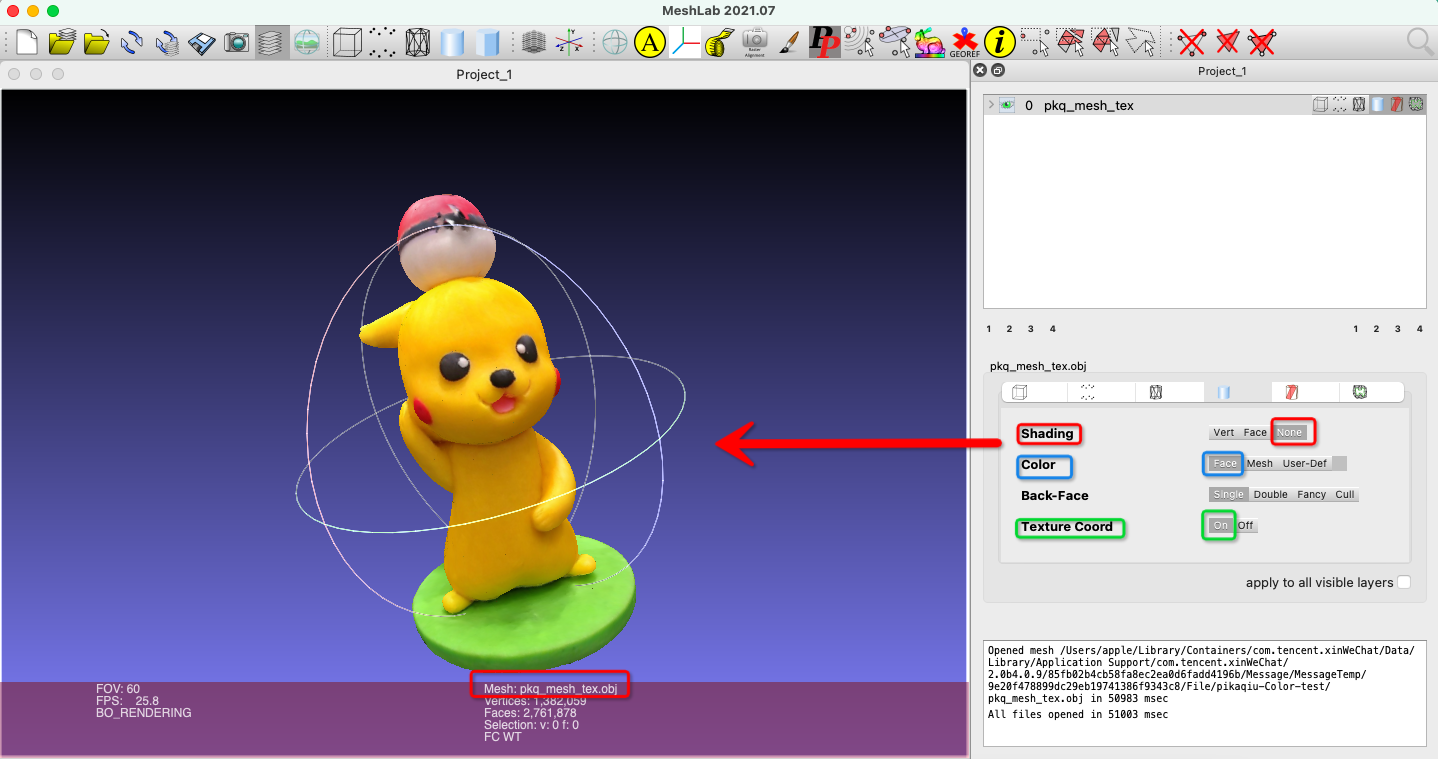Image resolution: width=1438 pixels, height=759 pixels.
Task: Set Color mode to Face
Action: 1225,464
